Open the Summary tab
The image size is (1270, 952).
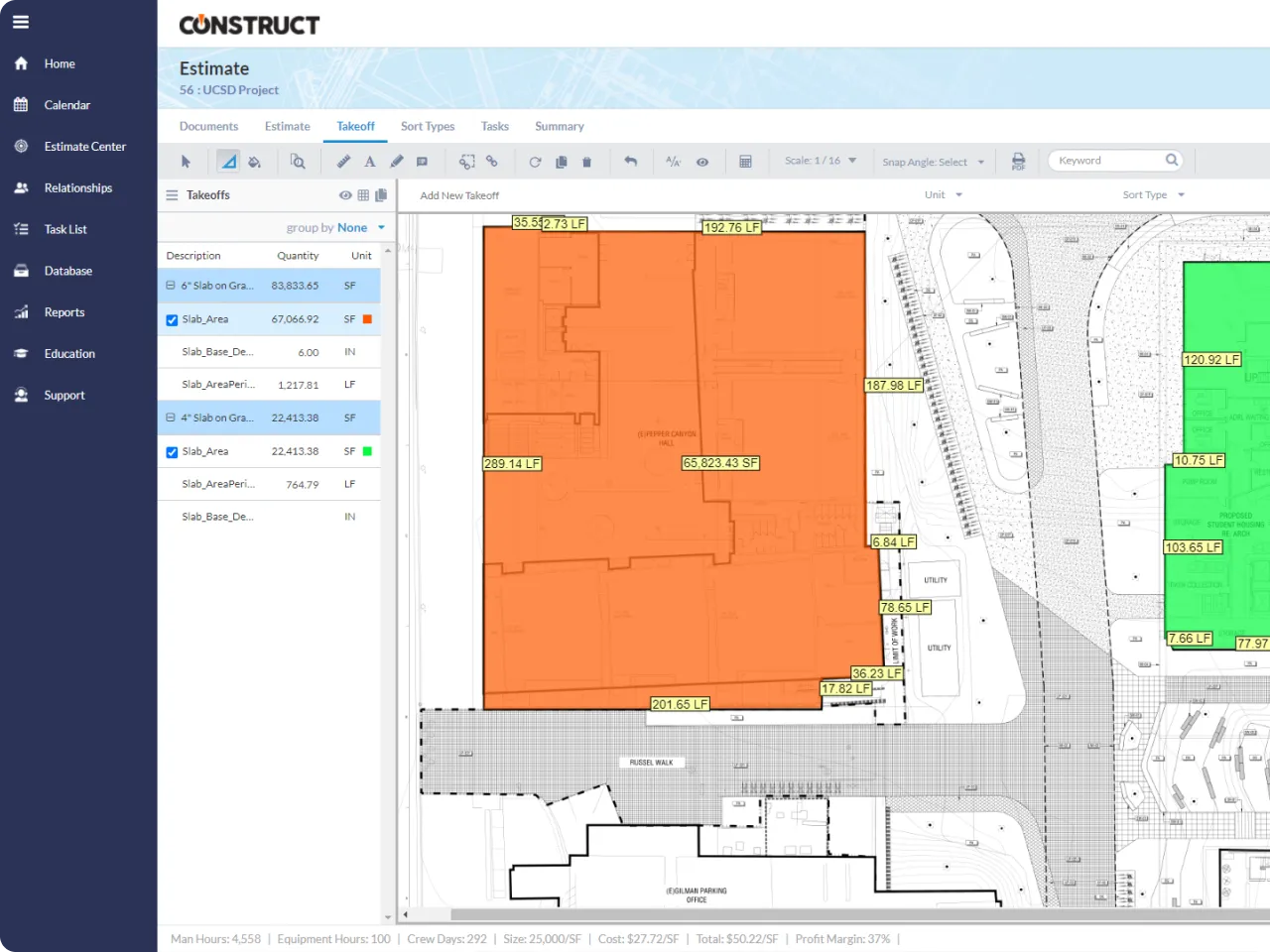pyautogui.click(x=559, y=127)
